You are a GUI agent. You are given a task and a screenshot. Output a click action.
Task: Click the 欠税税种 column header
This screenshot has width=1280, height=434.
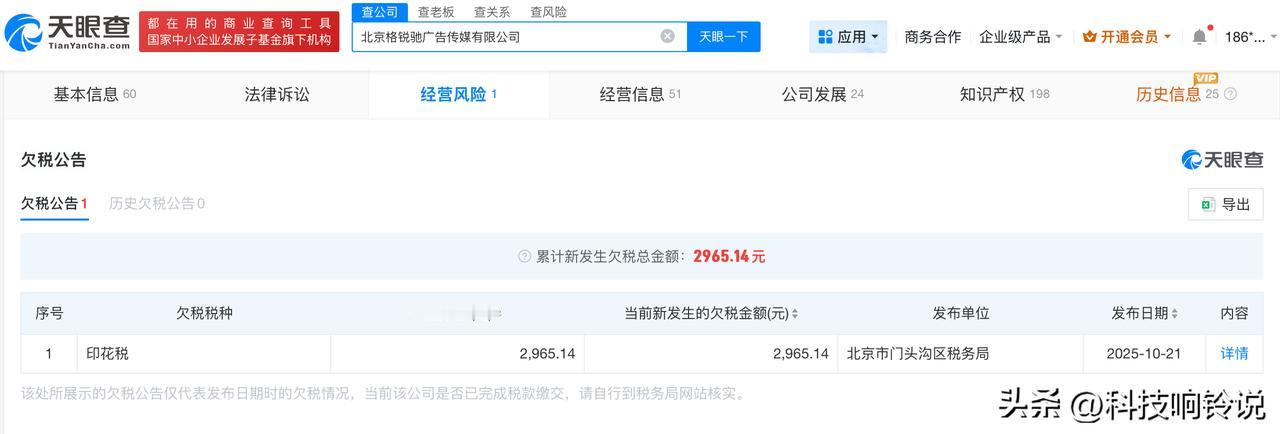[x=204, y=313]
